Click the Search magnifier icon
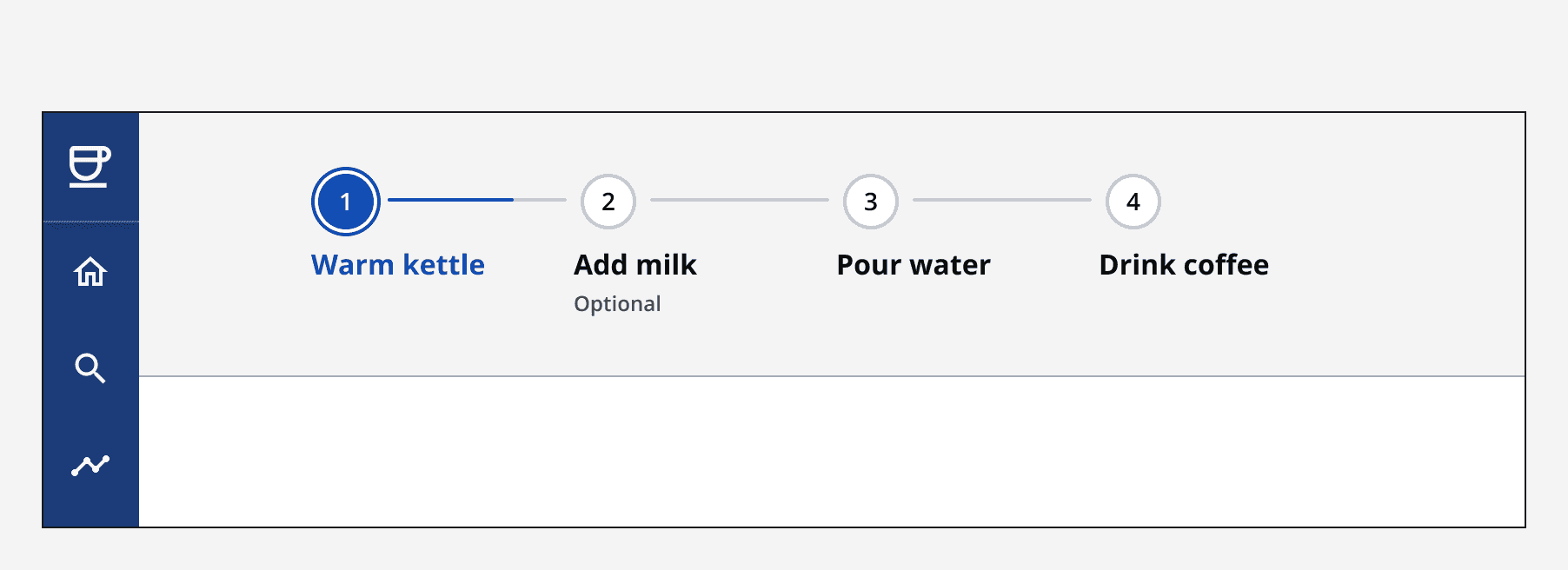Viewport: 1568px width, 570px height. click(90, 370)
